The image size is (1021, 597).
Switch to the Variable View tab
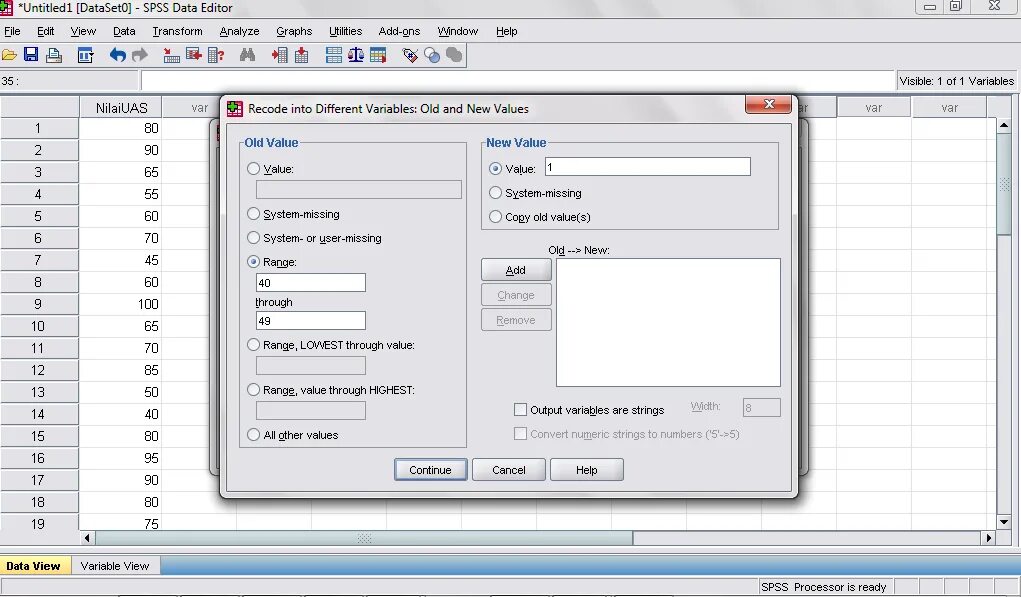coord(115,566)
